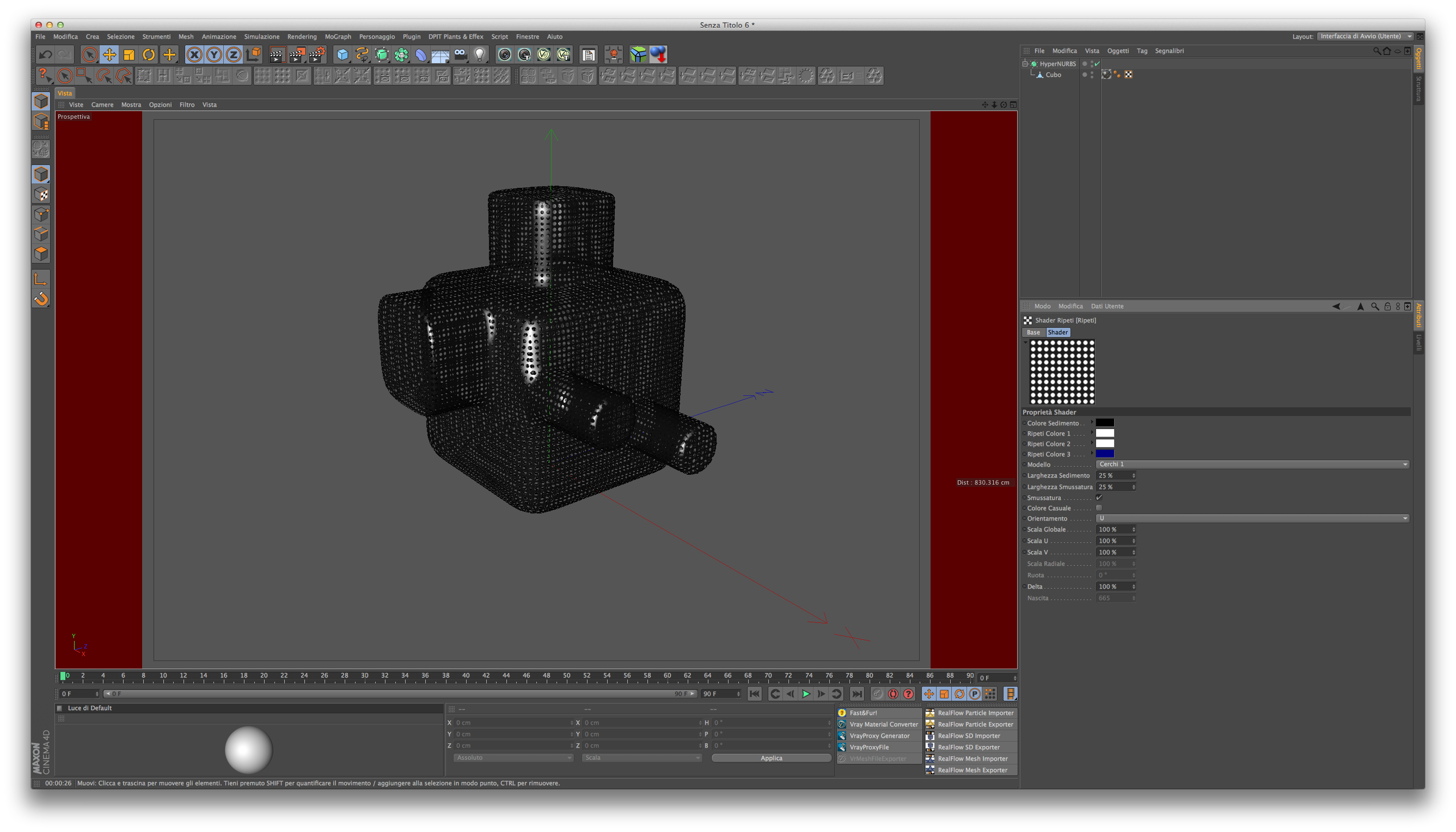Switch to the Base tab
Screen dimensions: 1456x832
pyautogui.click(x=1033, y=332)
